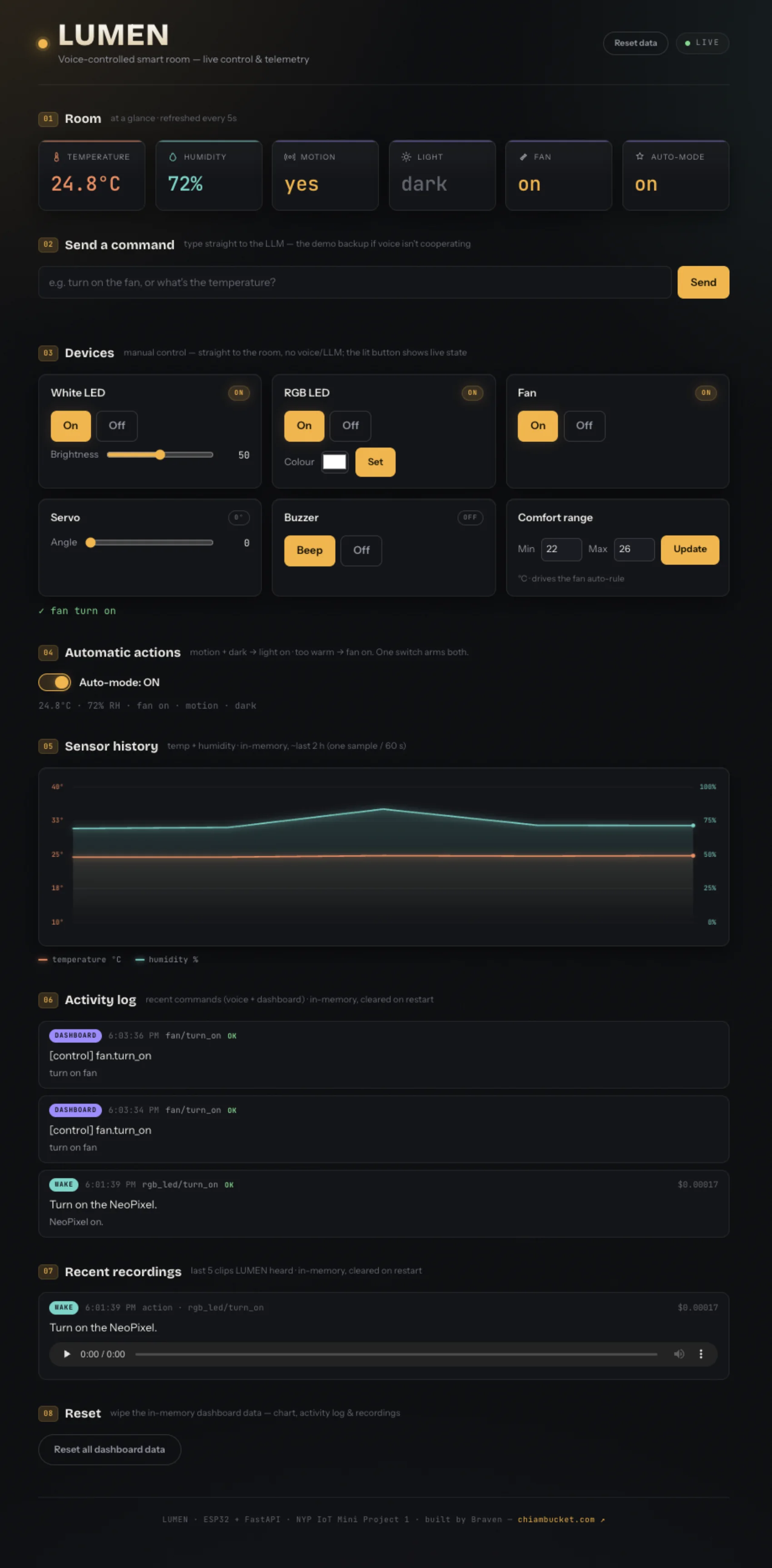Silence the Buzzer with Off
This screenshot has width=772, height=1568.
tap(361, 550)
